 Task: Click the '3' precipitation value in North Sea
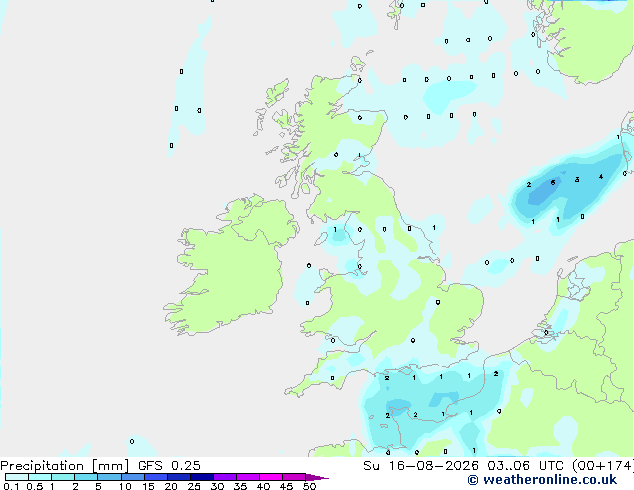(x=577, y=179)
